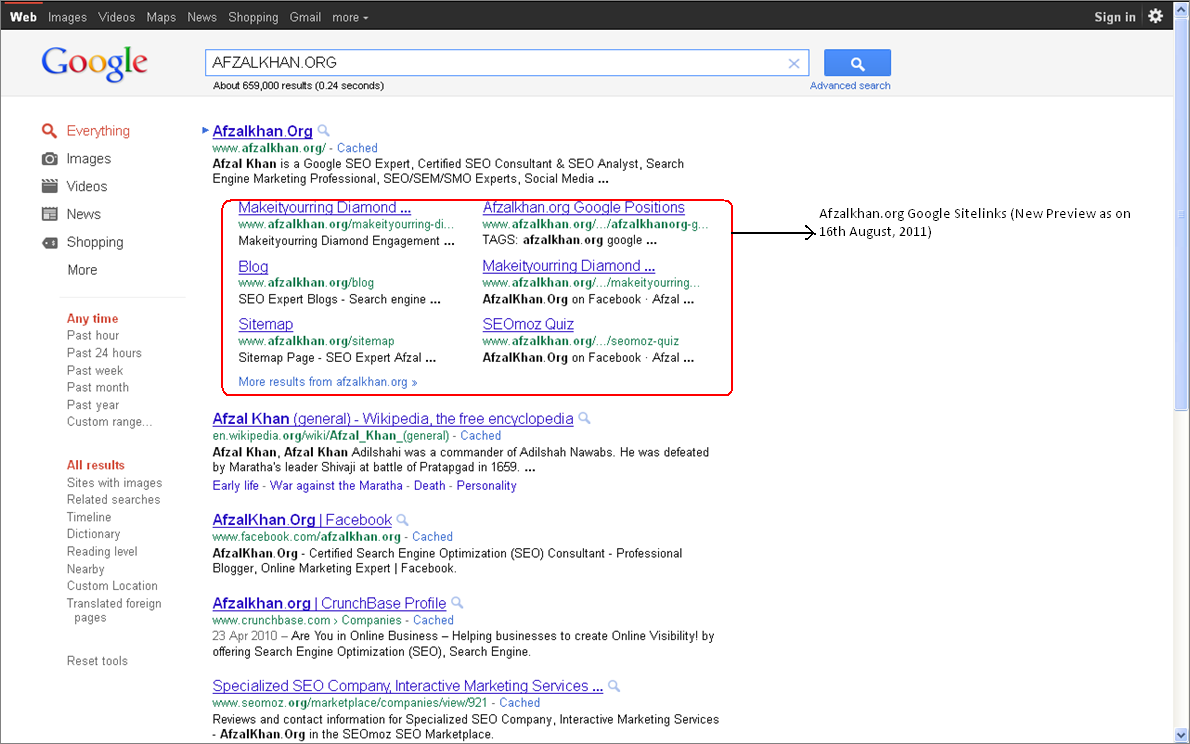Click the scrollbar down arrow
The width and height of the screenshot is (1190, 744).
click(1180, 735)
